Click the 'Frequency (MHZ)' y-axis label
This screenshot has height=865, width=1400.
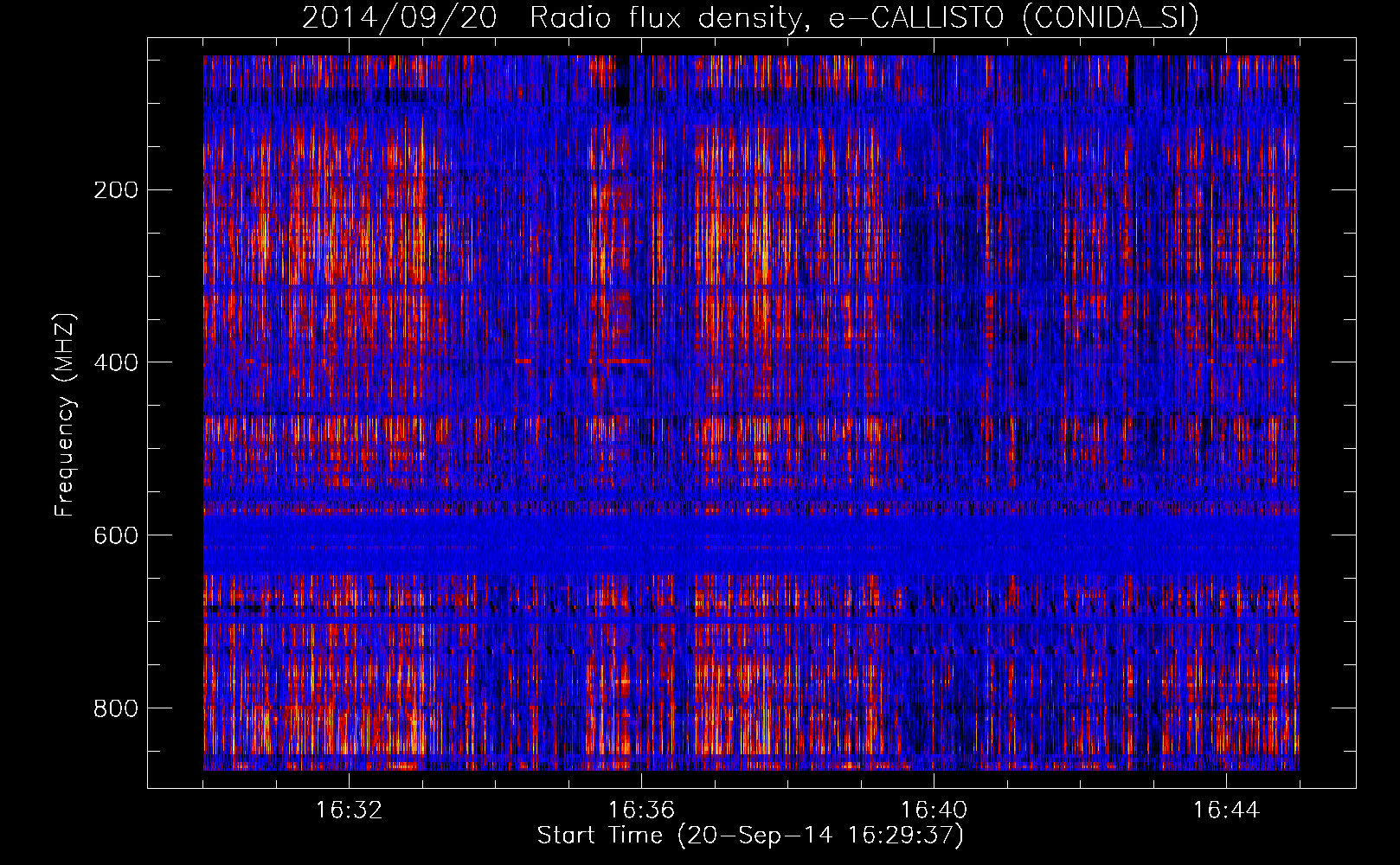coord(65,414)
